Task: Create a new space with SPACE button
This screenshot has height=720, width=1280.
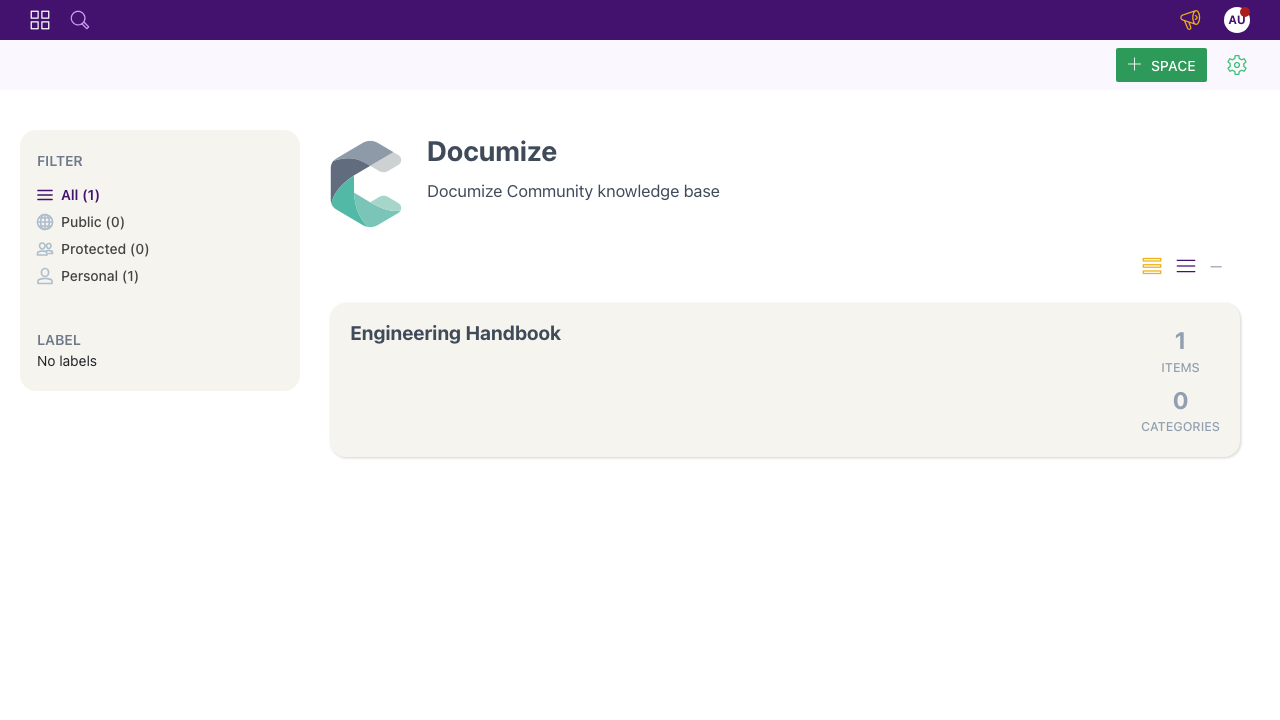Action: pyautogui.click(x=1161, y=65)
